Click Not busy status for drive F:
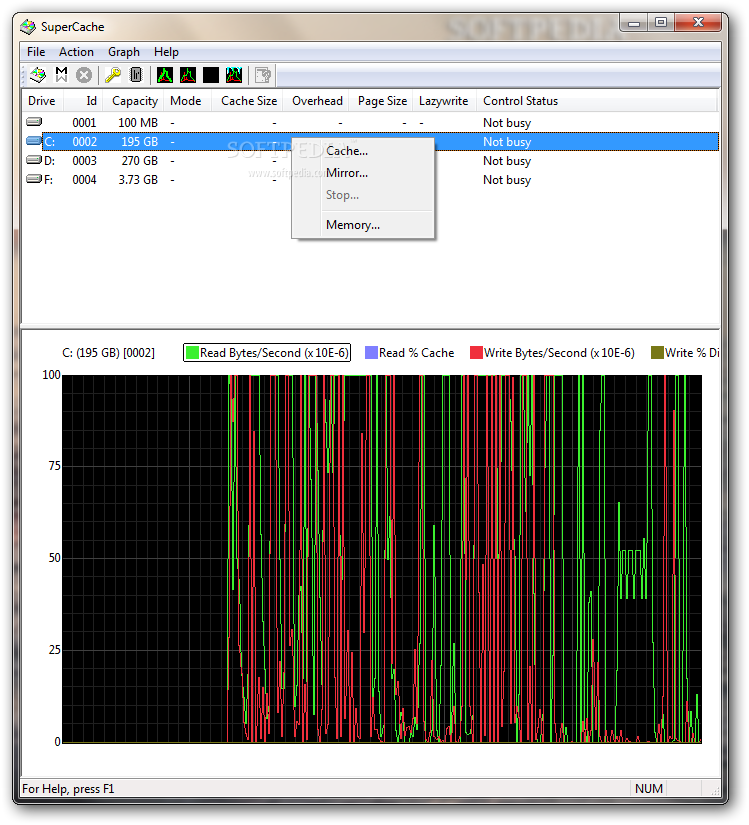The image size is (749, 825). [x=507, y=179]
